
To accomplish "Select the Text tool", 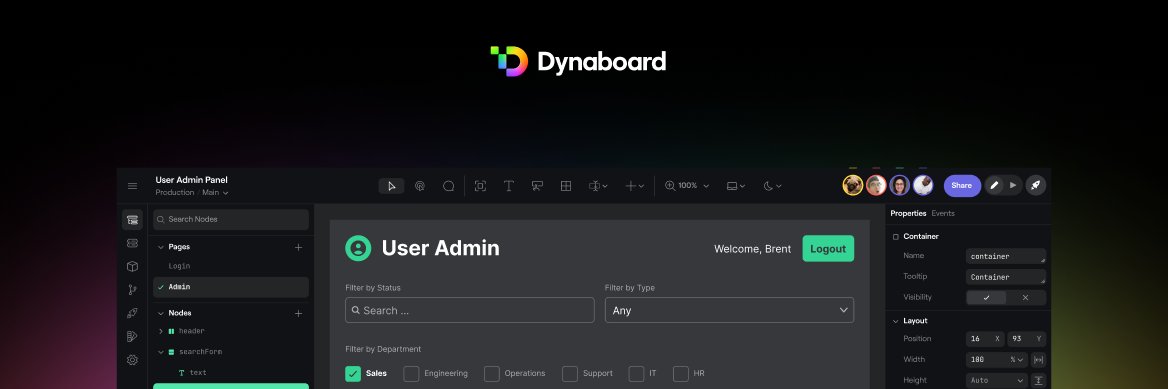I will 509,186.
